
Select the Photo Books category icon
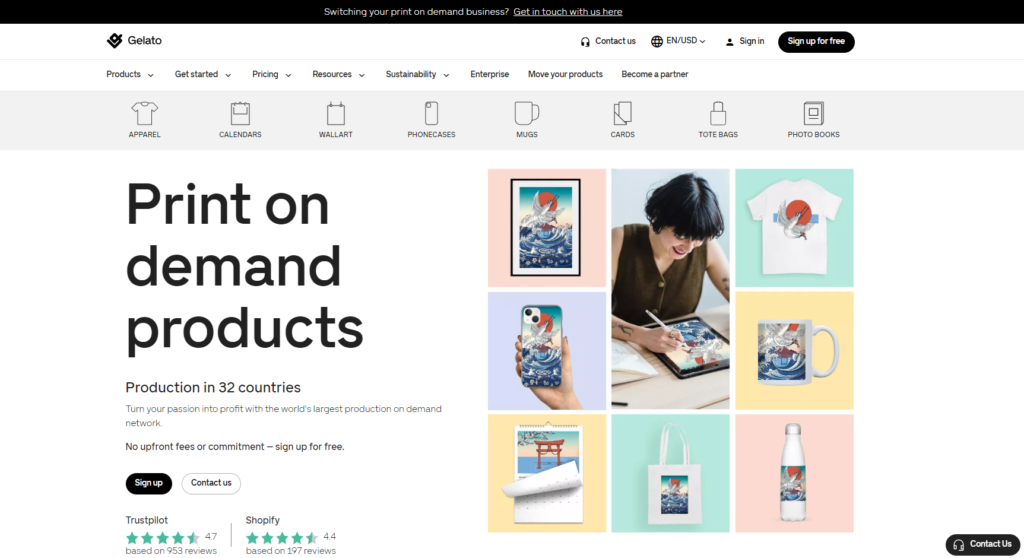[814, 113]
